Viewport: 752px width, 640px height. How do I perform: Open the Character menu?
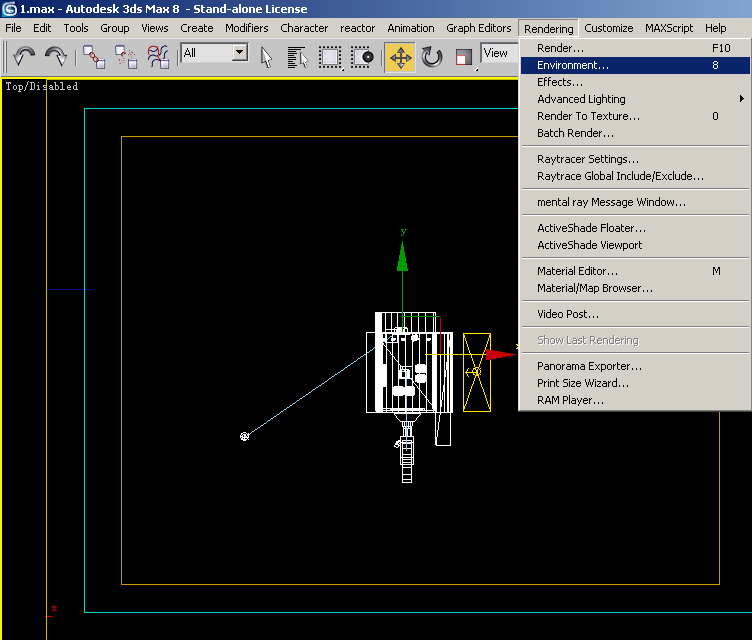coord(304,28)
